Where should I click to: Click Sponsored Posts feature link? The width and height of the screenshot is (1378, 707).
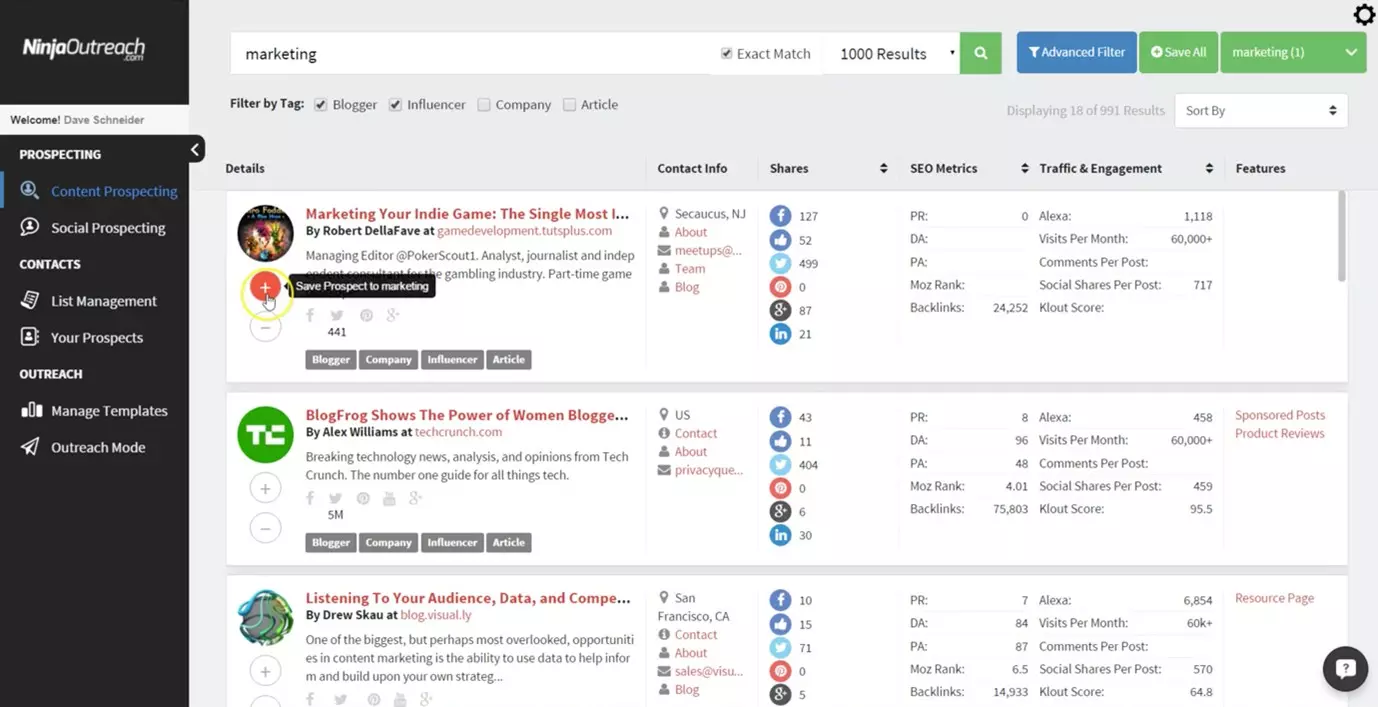click(x=1279, y=415)
